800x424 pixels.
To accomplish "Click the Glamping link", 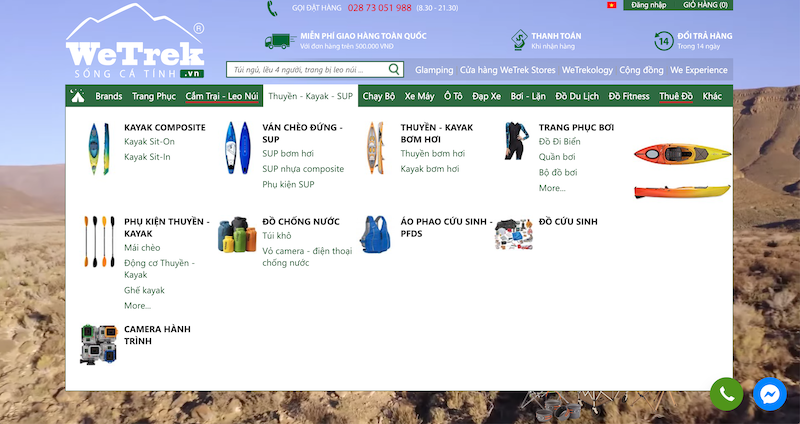I will click(x=434, y=70).
